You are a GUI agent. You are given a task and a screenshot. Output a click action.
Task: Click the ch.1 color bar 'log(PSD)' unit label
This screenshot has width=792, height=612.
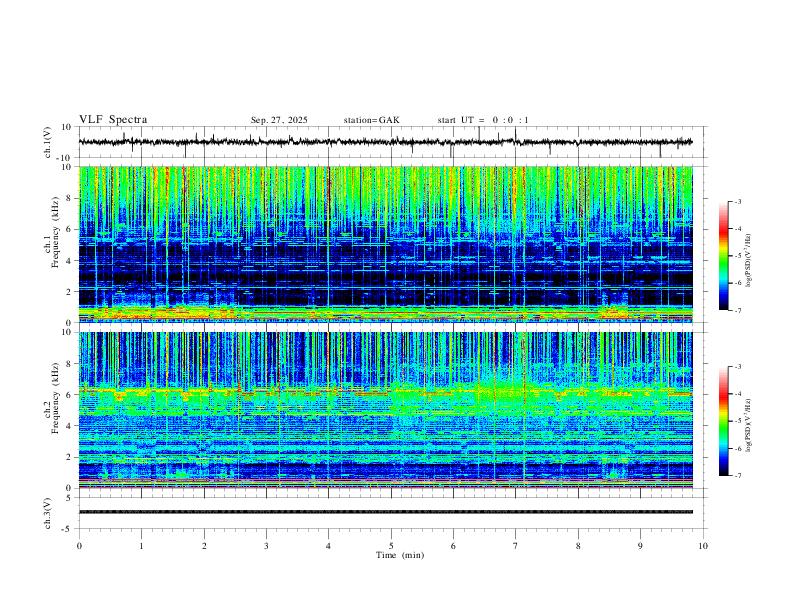748,261
